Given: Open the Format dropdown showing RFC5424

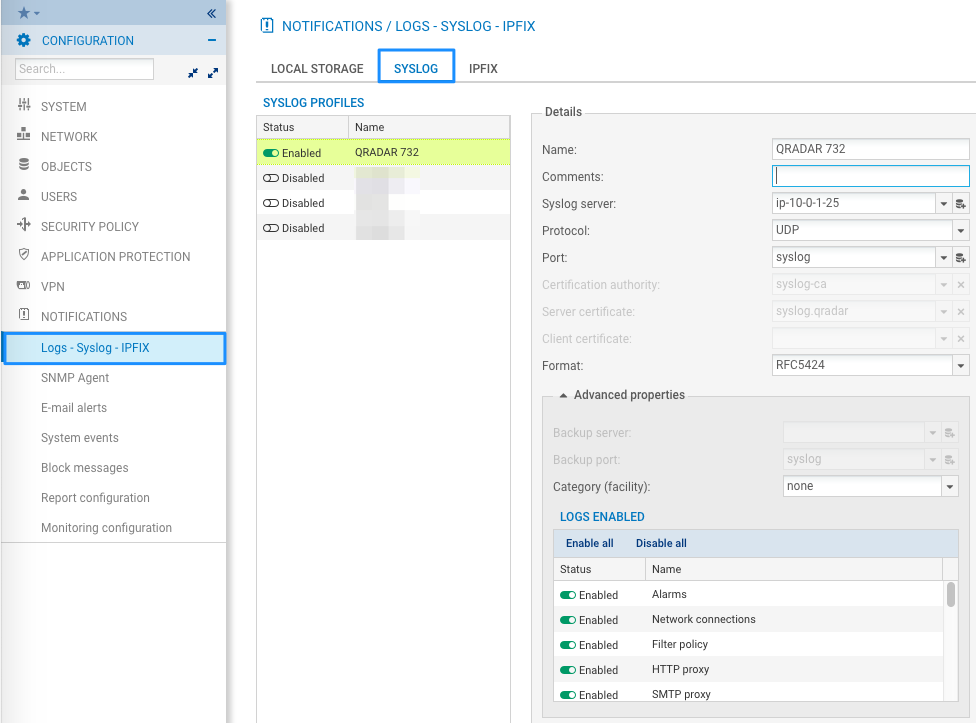Looking at the screenshot, I should click(960, 366).
